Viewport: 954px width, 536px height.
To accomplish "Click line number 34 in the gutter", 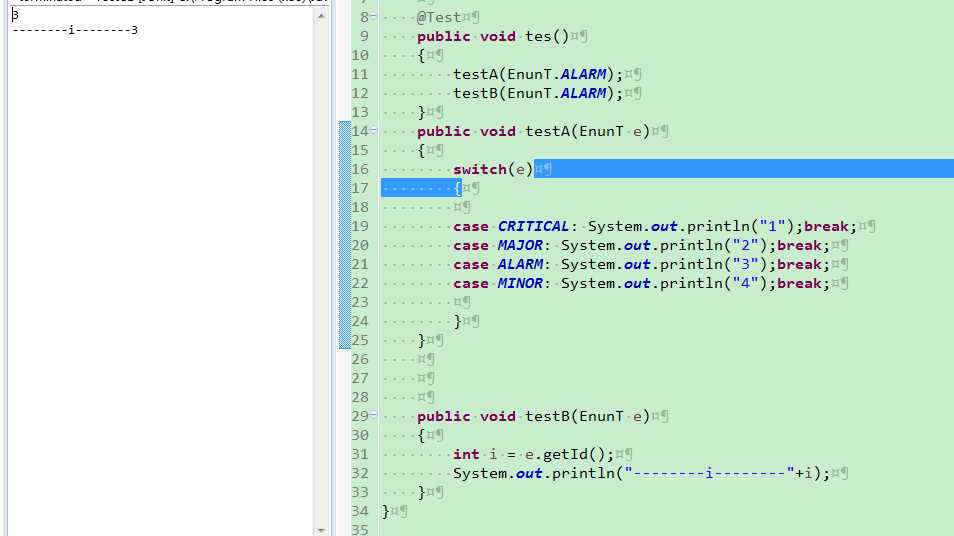I will 360,511.
